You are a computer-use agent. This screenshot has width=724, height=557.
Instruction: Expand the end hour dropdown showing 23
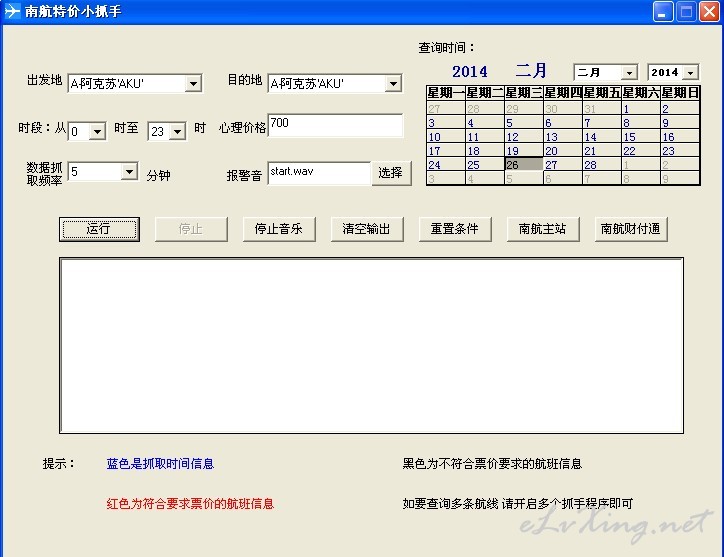point(178,132)
